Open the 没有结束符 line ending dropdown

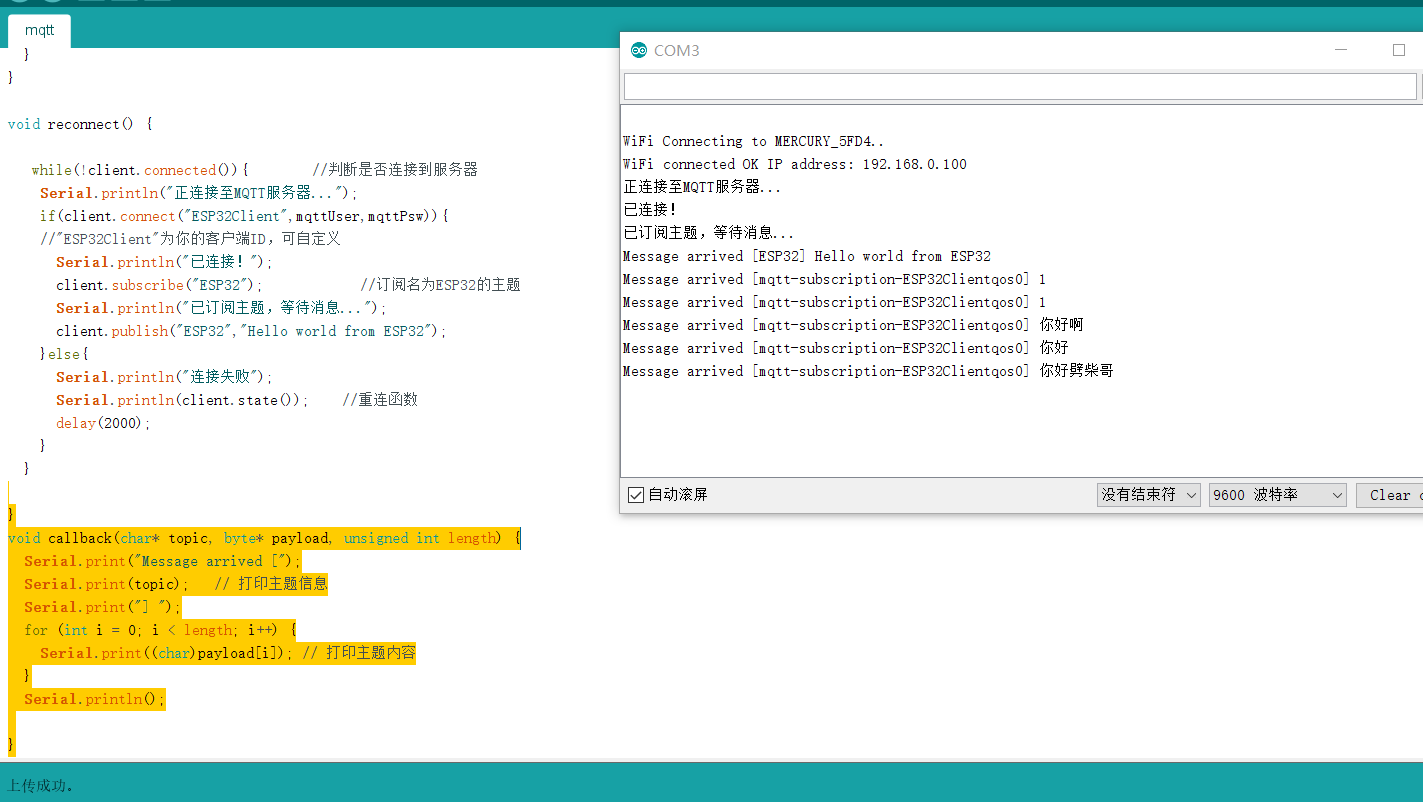[1148, 495]
